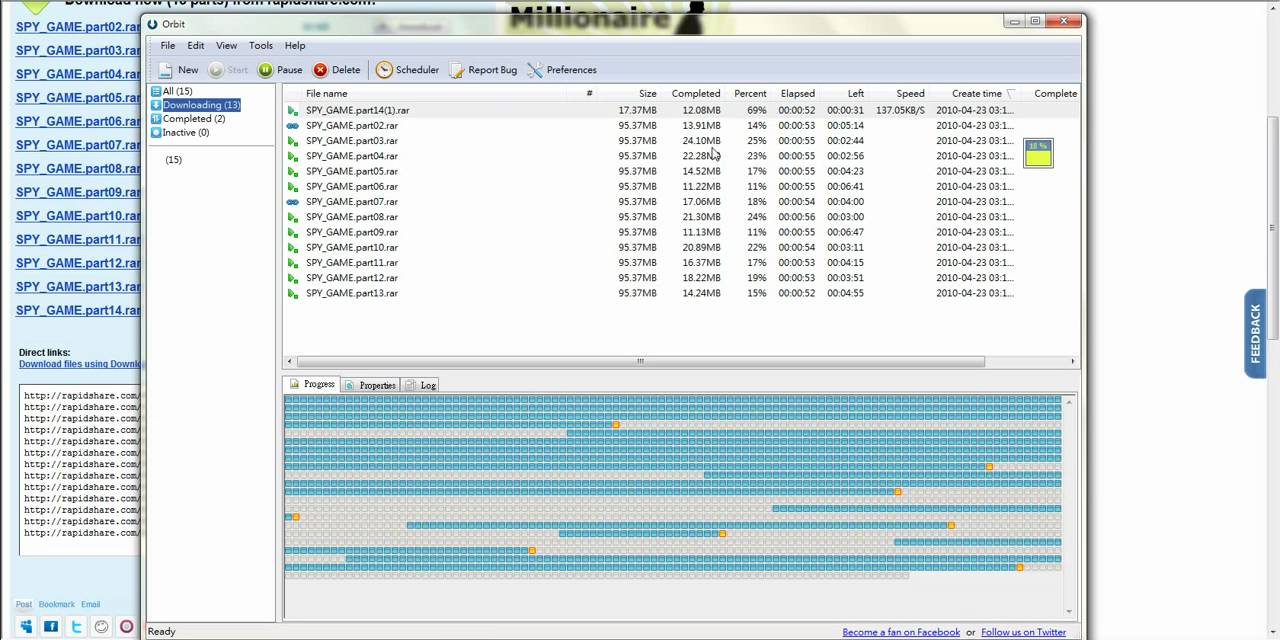1280x640 pixels.
Task: Toggle the Create time column sort
Action: [x=977, y=93]
